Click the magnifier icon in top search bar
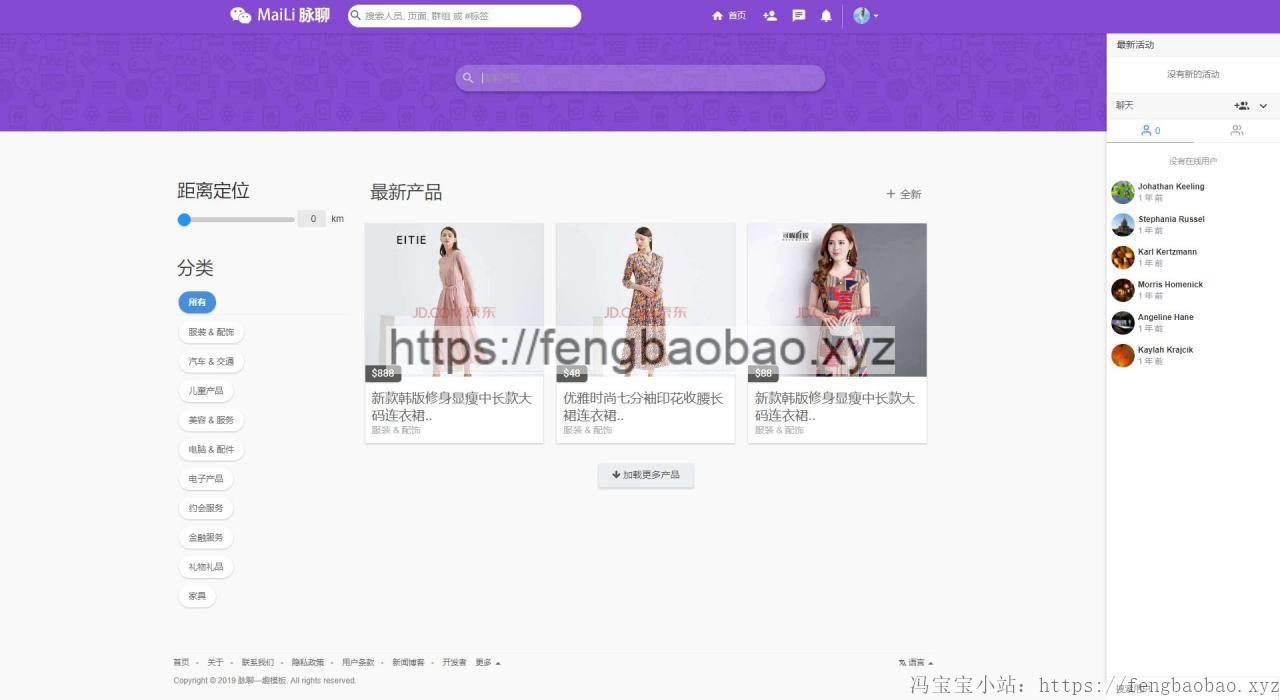The height and width of the screenshot is (700, 1280). point(355,16)
